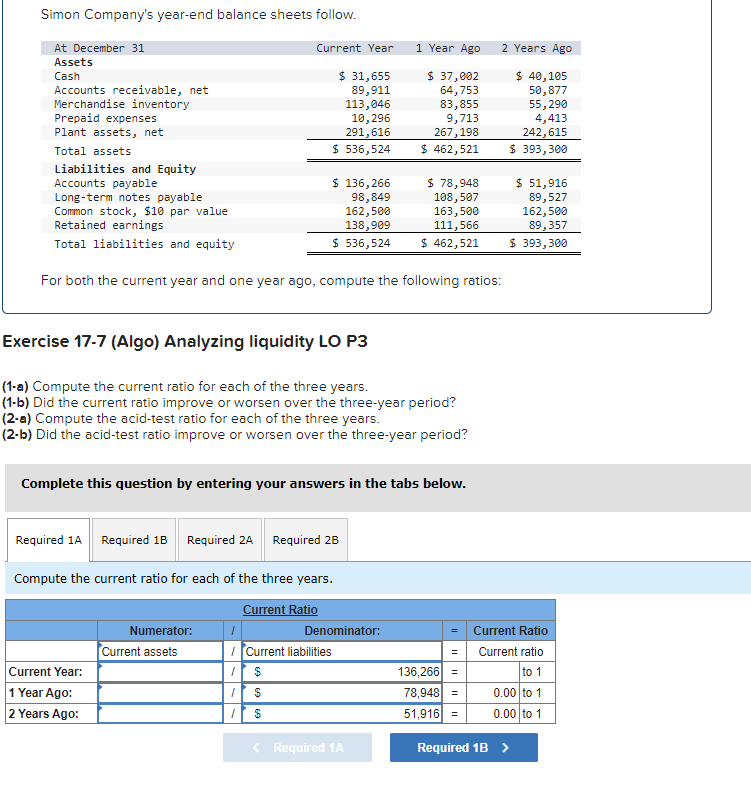Click the Long-term notes payable label

(x=128, y=198)
